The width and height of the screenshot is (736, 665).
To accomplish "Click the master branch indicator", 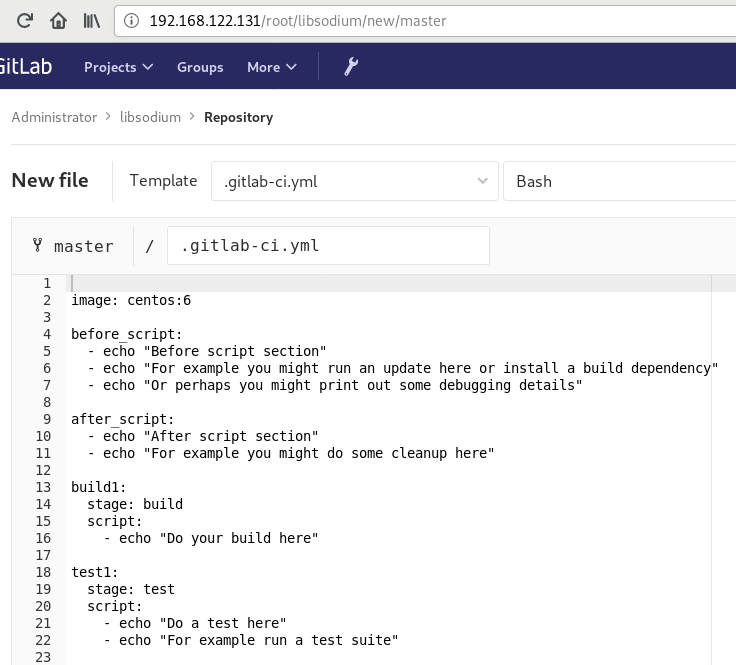I will 73,246.
